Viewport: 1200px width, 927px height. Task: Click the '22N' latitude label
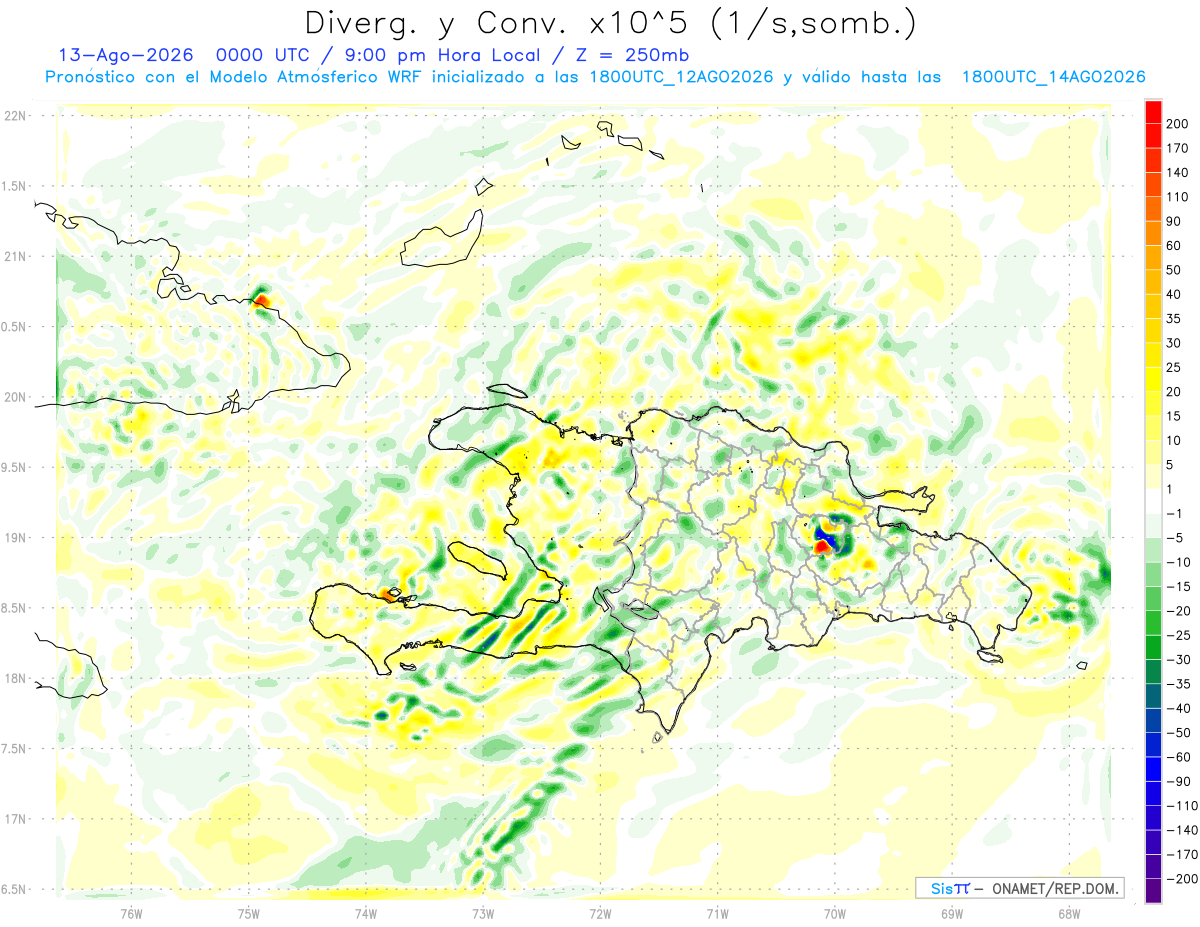point(14,116)
